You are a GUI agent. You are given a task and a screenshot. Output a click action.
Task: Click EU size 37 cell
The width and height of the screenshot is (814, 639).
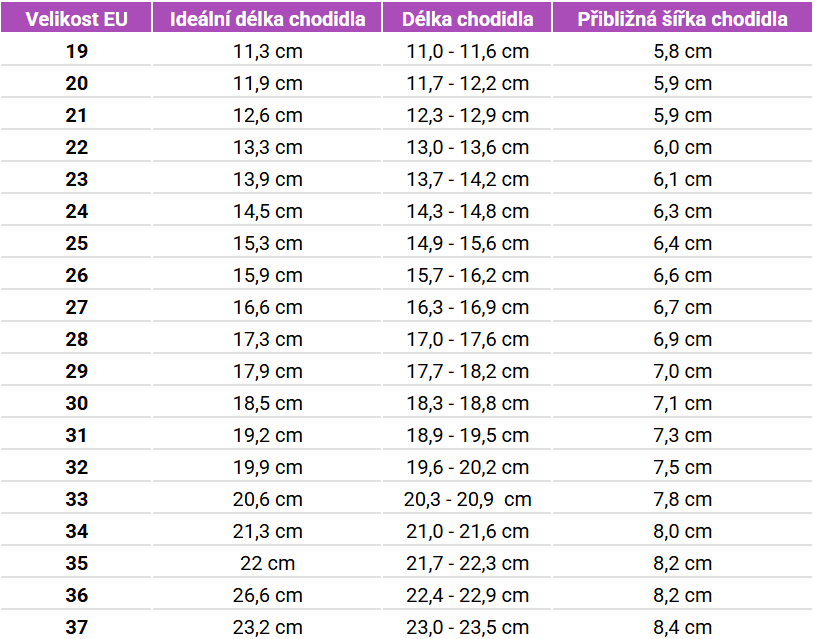[x=77, y=627]
